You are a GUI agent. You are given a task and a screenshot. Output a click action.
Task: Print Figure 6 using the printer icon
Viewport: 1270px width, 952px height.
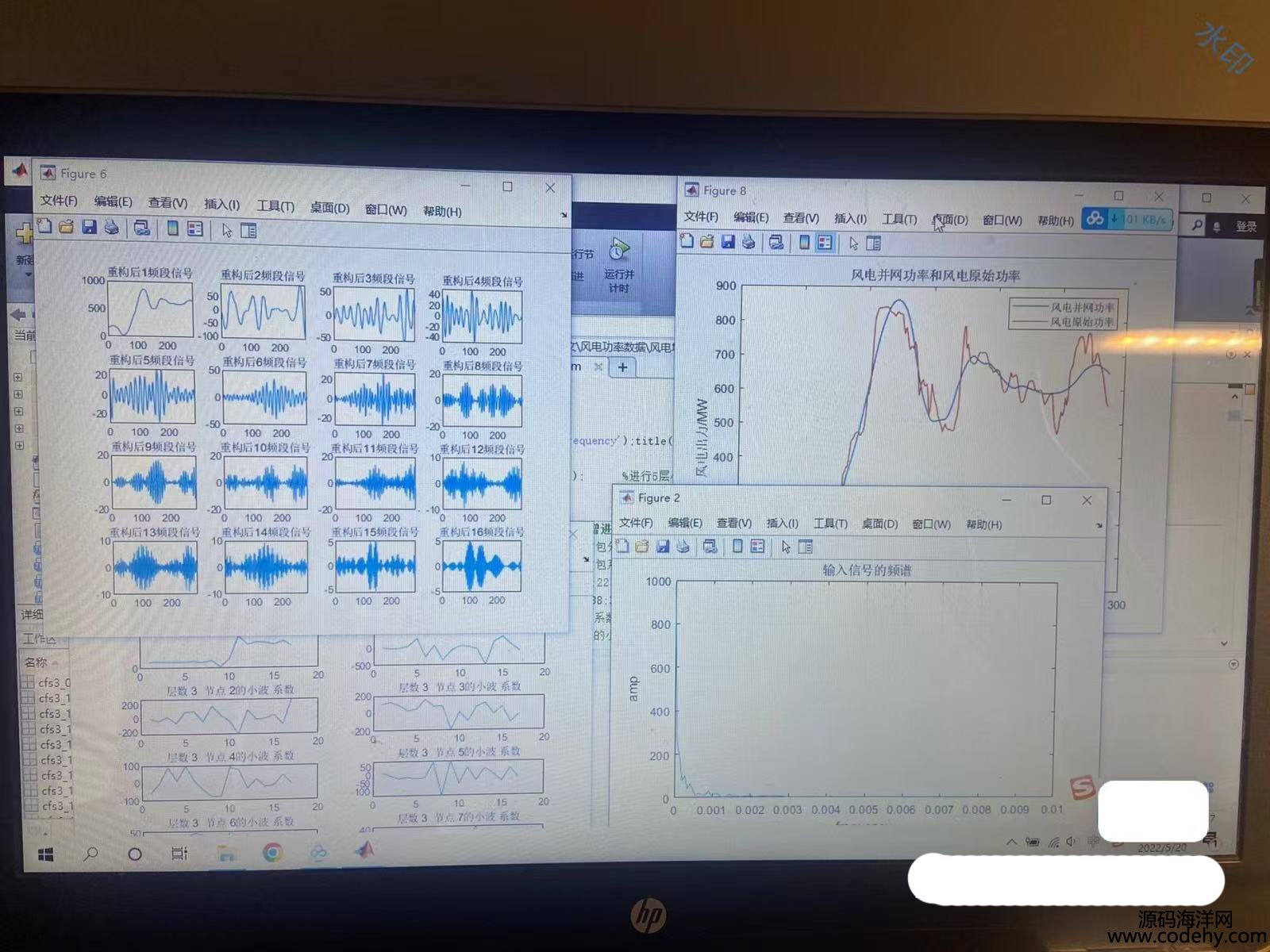[111, 228]
